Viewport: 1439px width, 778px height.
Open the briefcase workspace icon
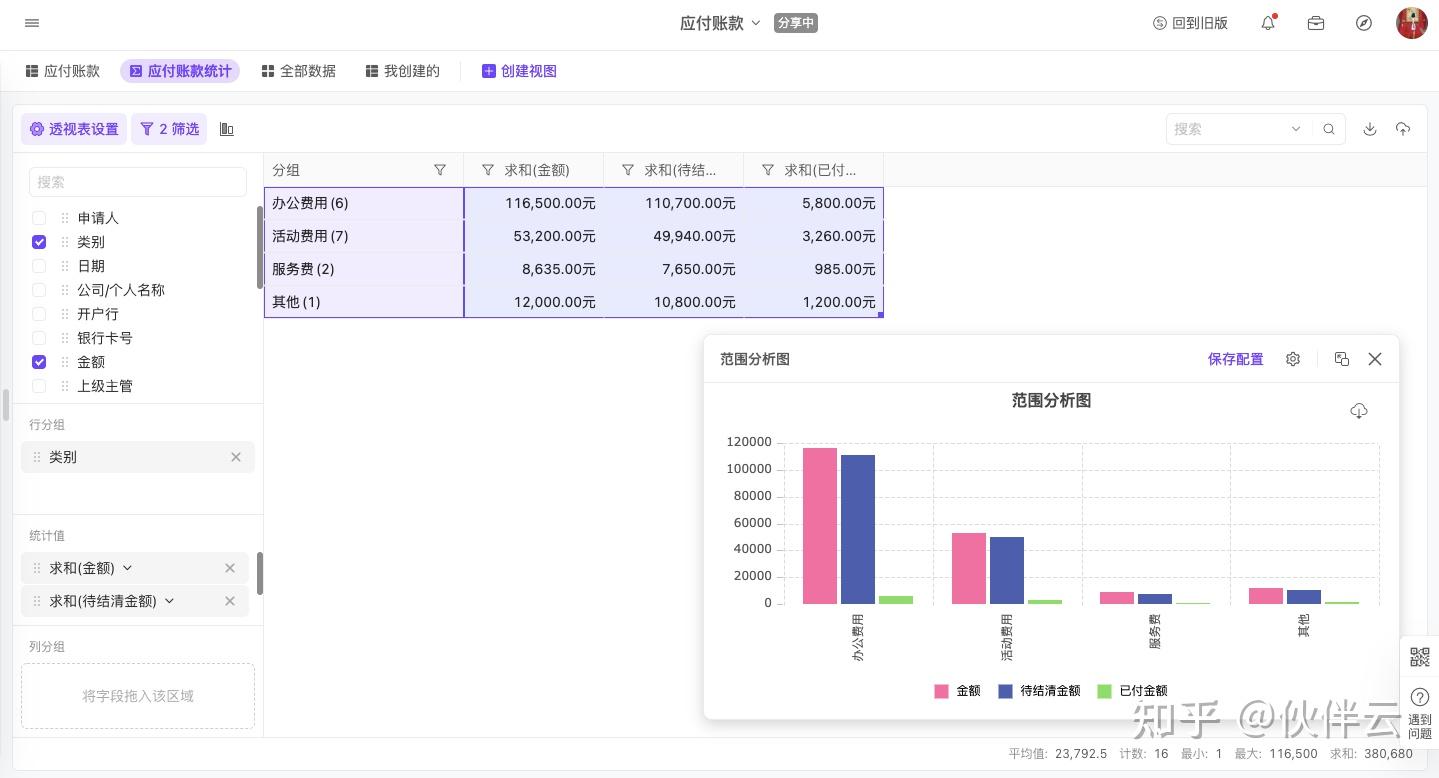click(x=1316, y=23)
